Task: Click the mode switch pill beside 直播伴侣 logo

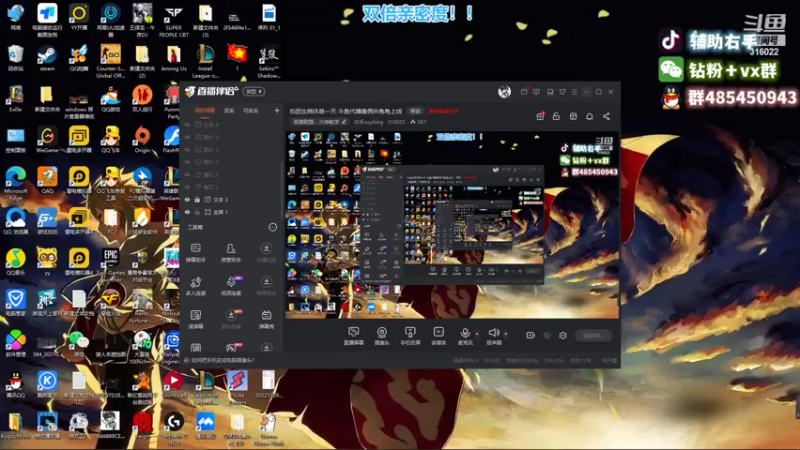Action: click(254, 91)
